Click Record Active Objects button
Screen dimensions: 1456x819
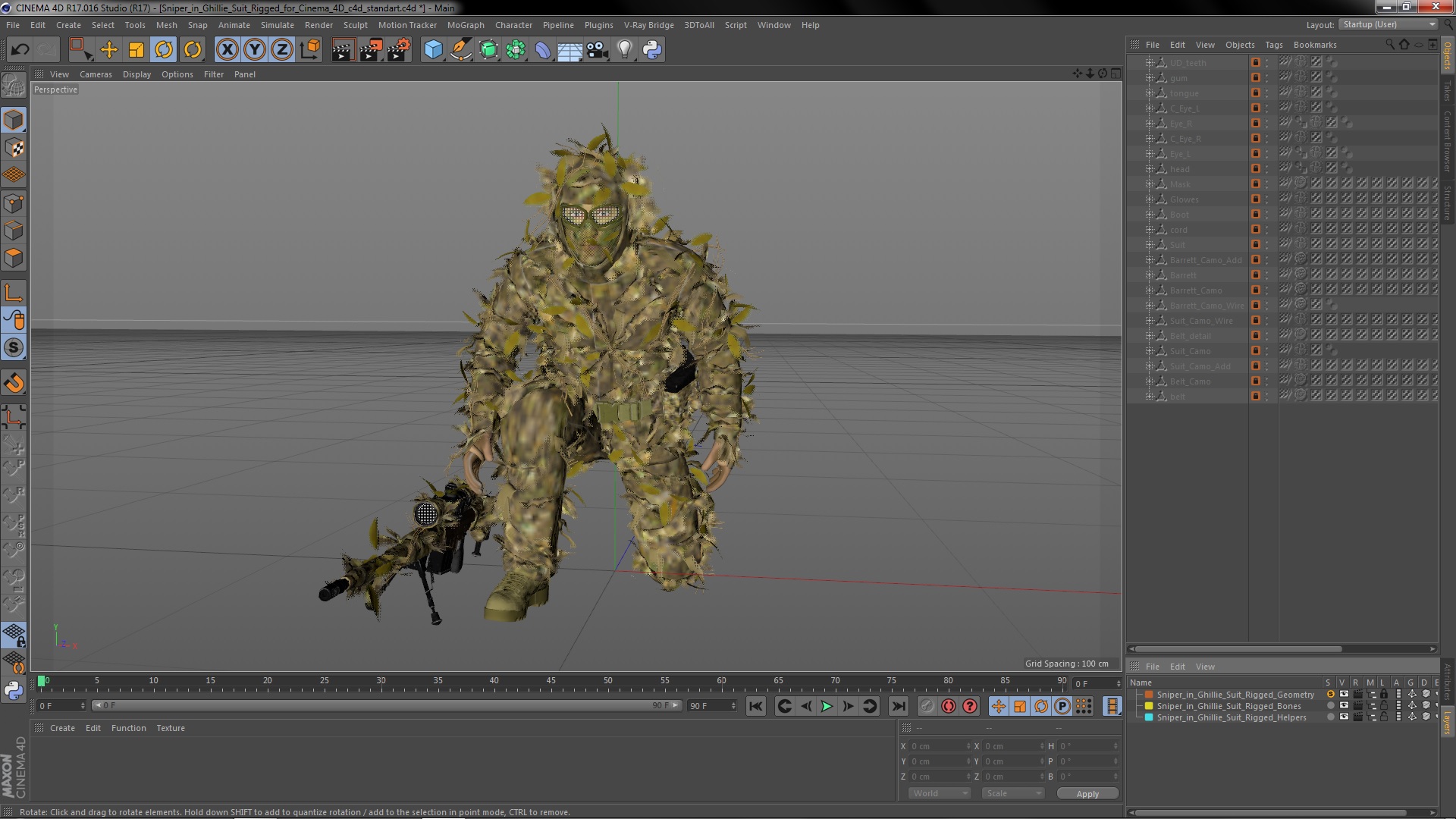pos(927,706)
